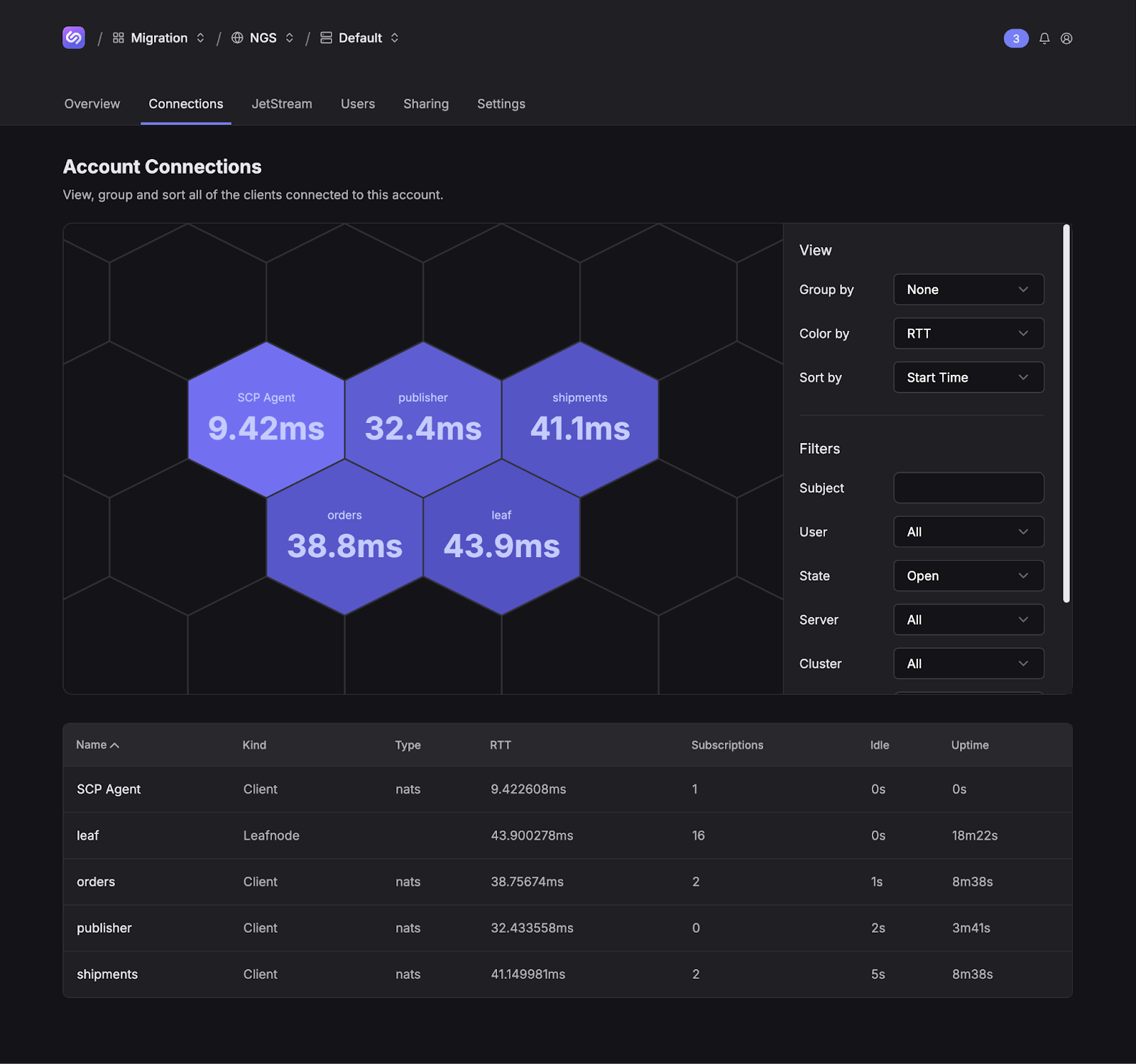The height and width of the screenshot is (1064, 1136).
Task: Open the Color by RTT dropdown
Action: (968, 334)
